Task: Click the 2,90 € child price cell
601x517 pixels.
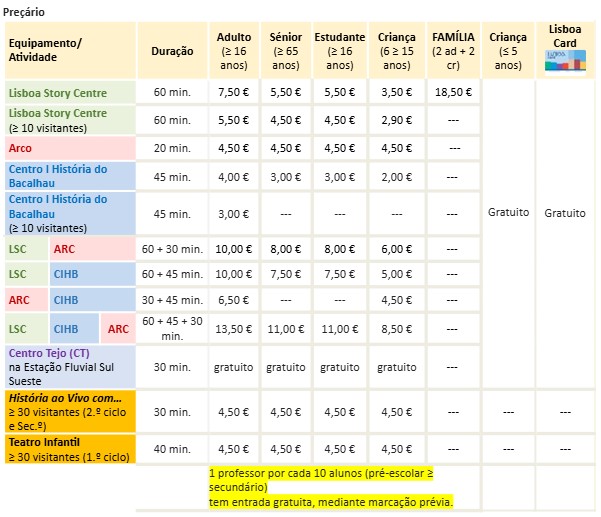Action: (396, 119)
